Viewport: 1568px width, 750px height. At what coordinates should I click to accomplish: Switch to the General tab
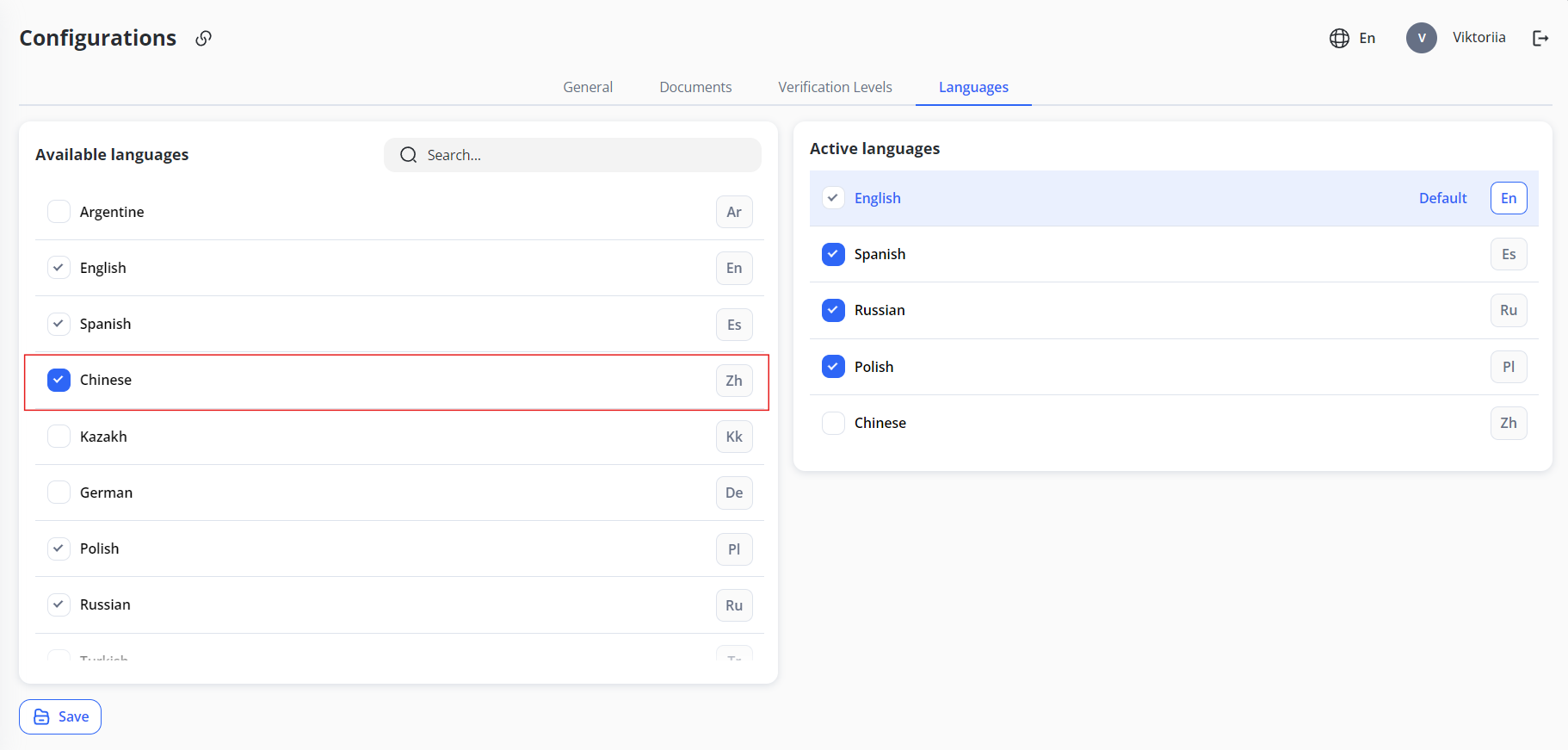pos(588,87)
